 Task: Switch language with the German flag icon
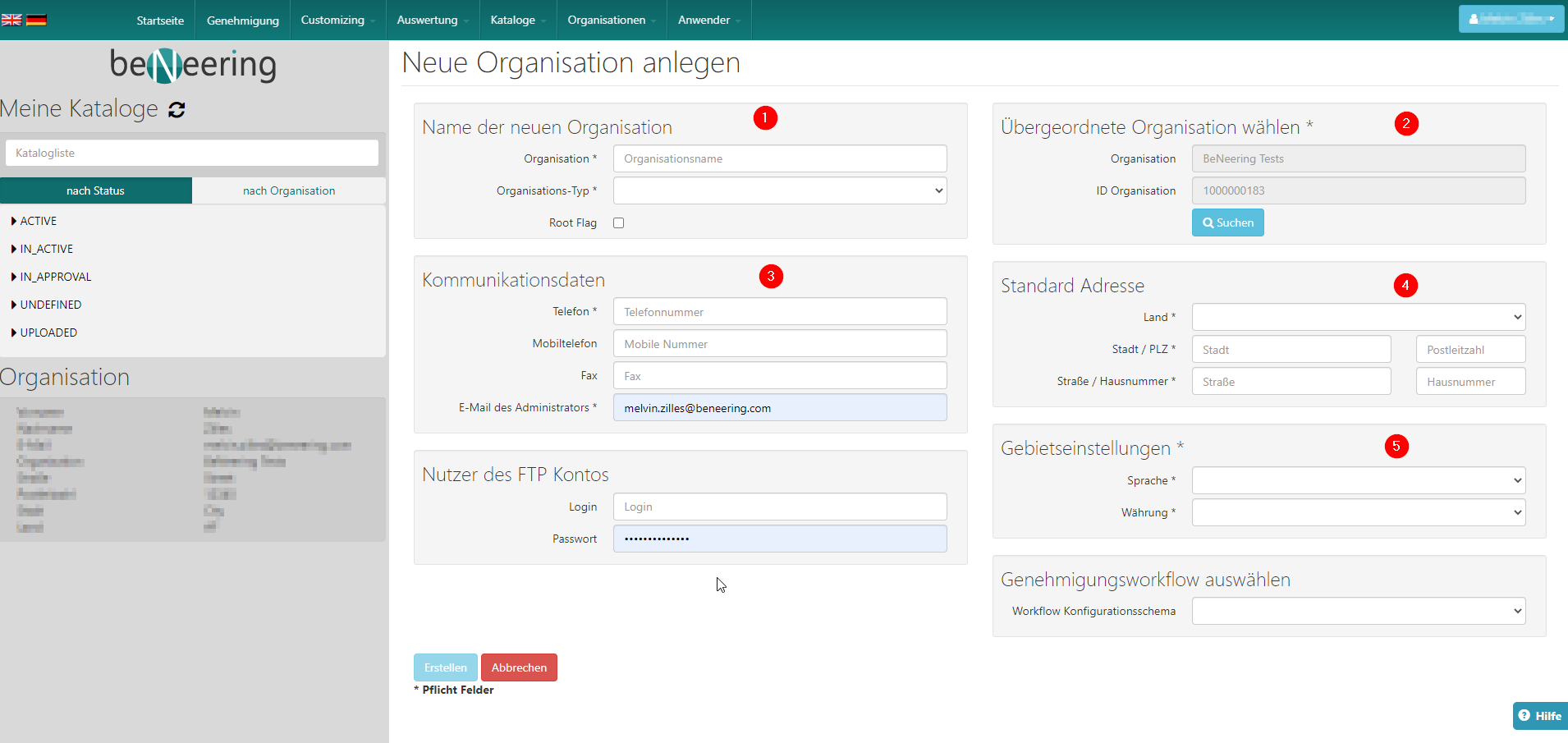point(36,20)
